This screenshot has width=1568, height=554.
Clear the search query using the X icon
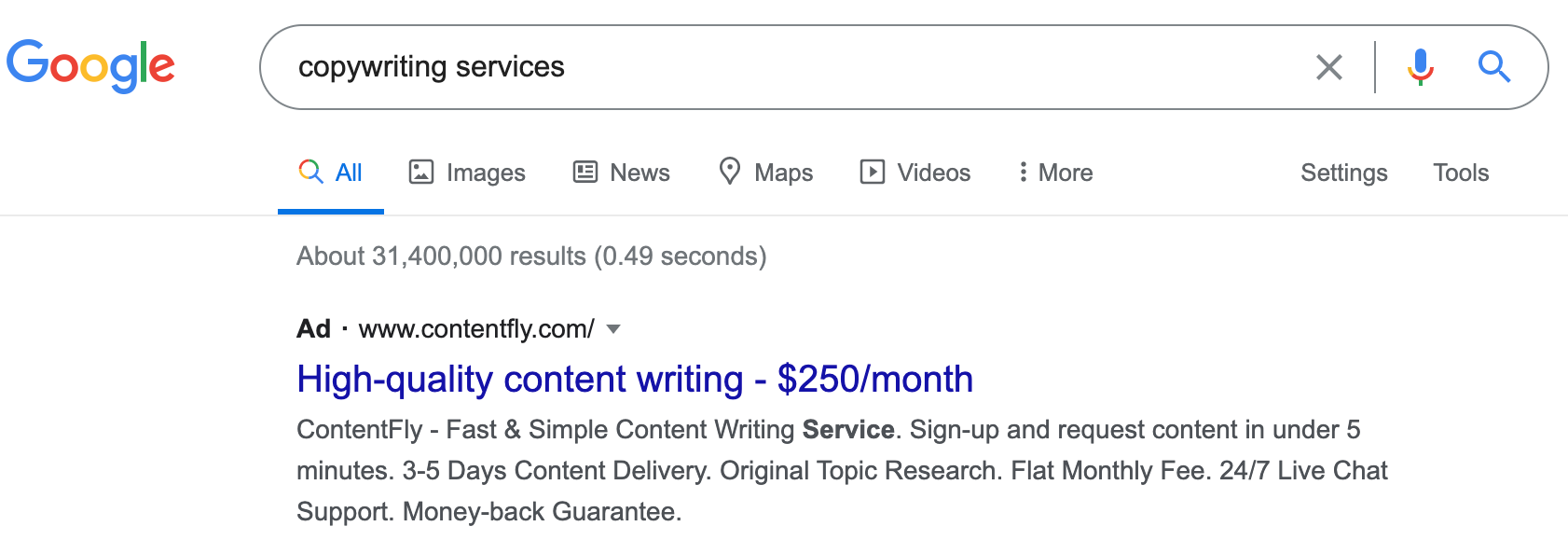click(1329, 66)
